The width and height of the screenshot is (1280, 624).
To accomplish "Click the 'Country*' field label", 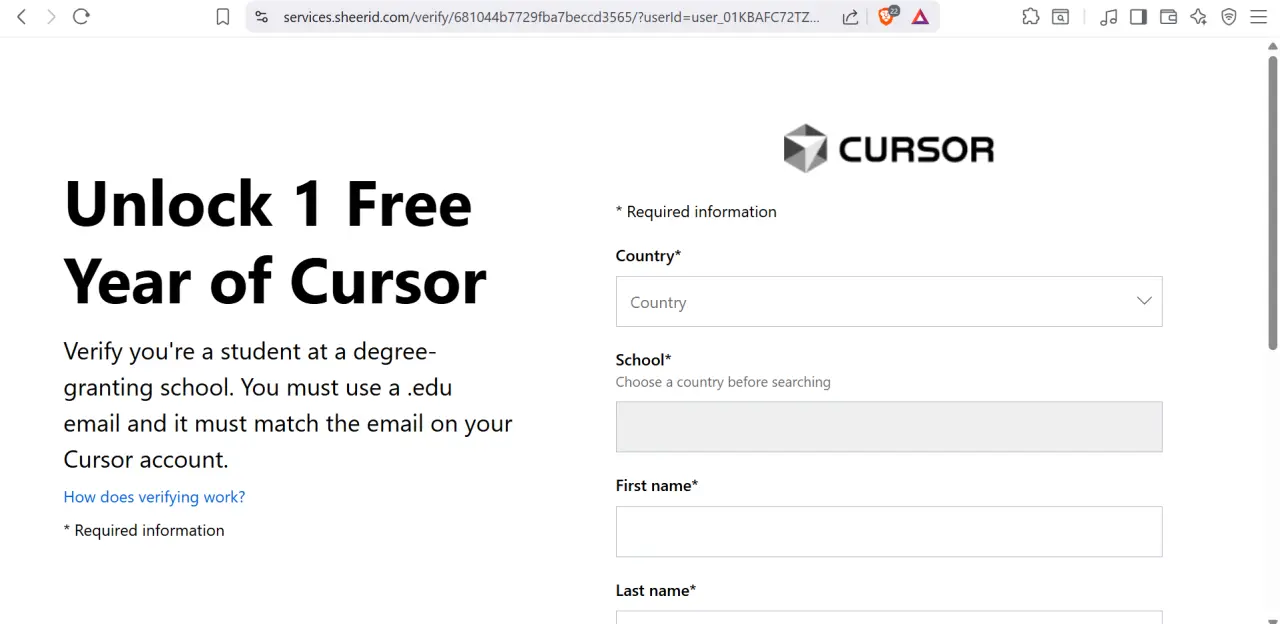I will coord(648,256).
